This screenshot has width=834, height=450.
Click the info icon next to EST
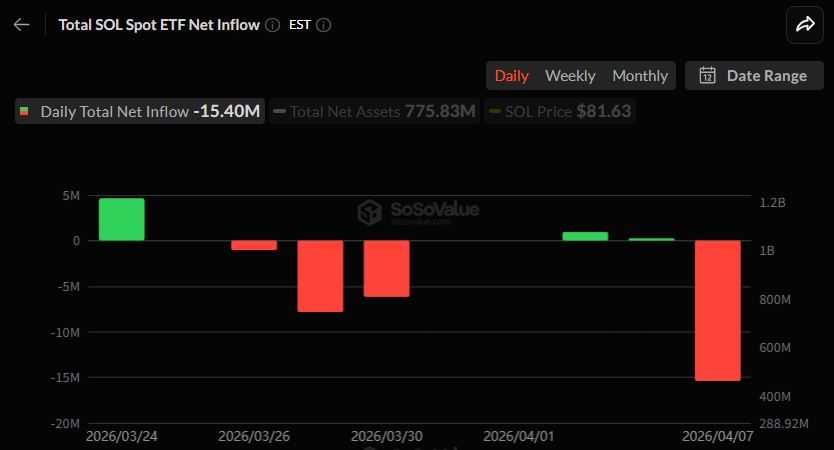point(323,25)
